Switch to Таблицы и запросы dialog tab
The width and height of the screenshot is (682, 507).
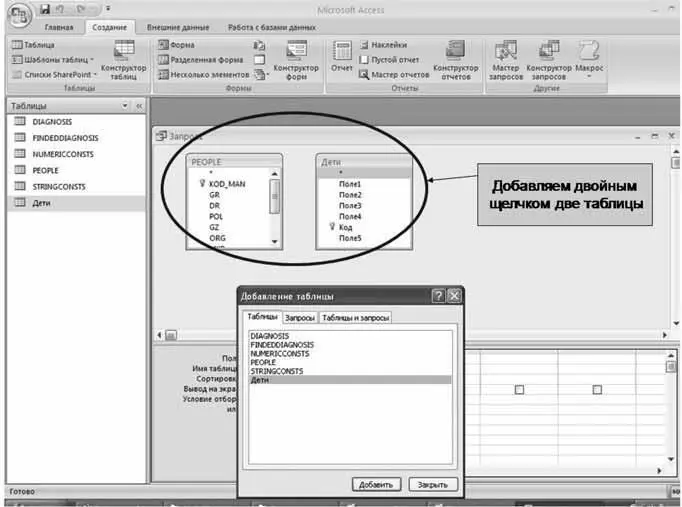point(355,318)
